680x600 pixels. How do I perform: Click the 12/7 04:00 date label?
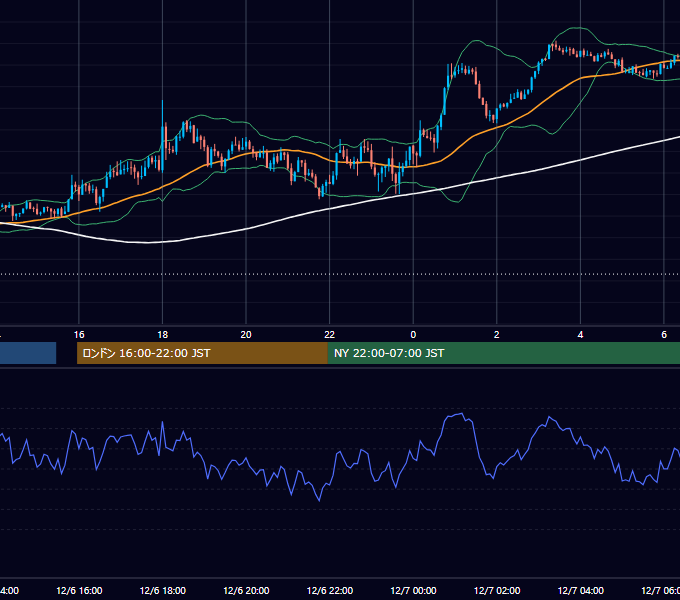point(581,590)
